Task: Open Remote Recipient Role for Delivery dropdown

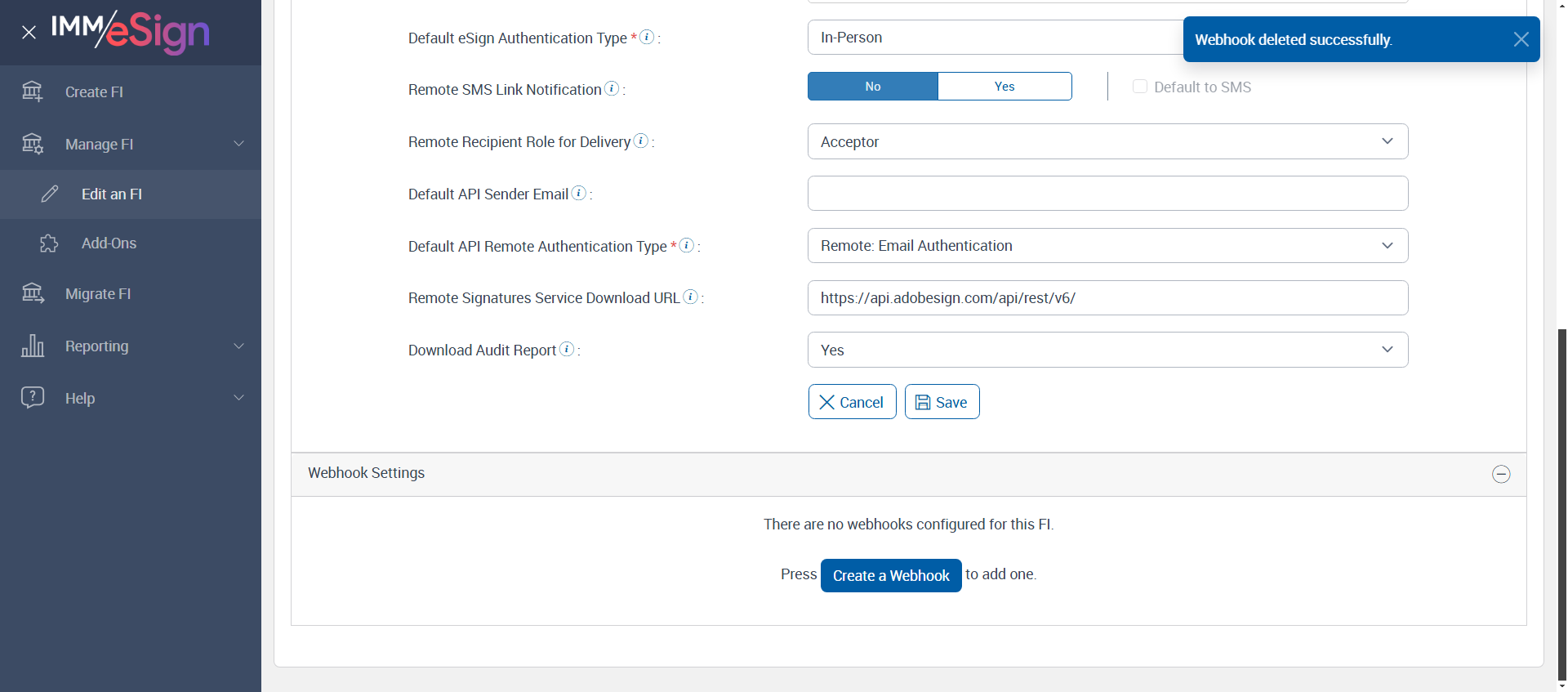Action: pyautogui.click(x=1107, y=141)
